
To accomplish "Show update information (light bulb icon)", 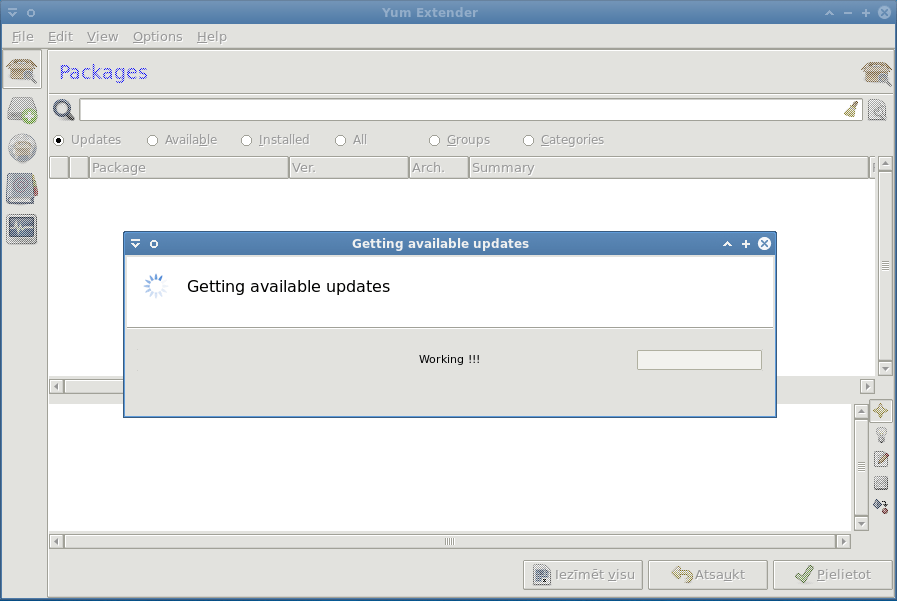I will (881, 435).
